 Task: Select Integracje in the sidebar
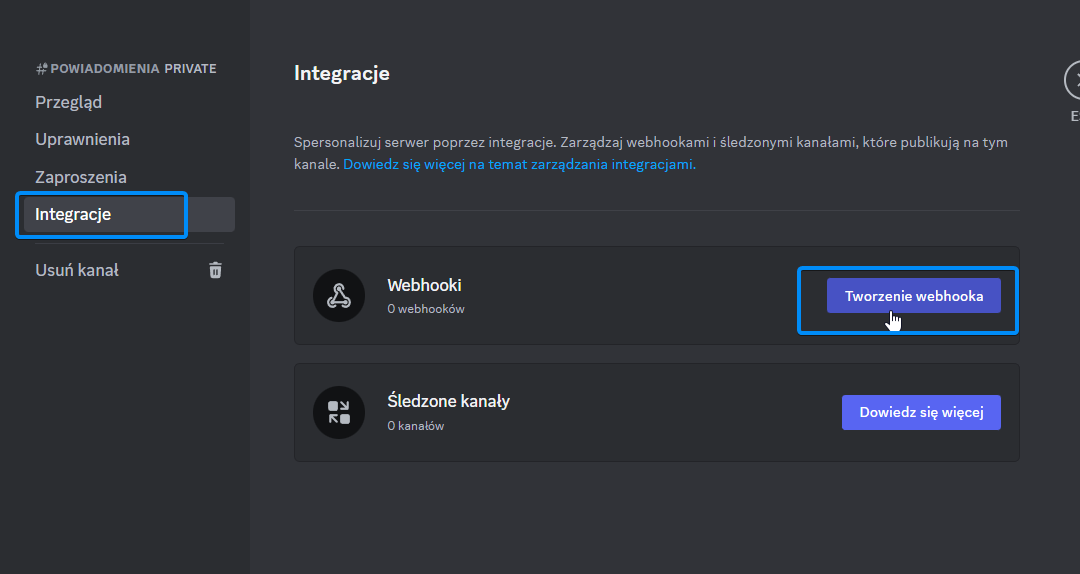click(73, 214)
